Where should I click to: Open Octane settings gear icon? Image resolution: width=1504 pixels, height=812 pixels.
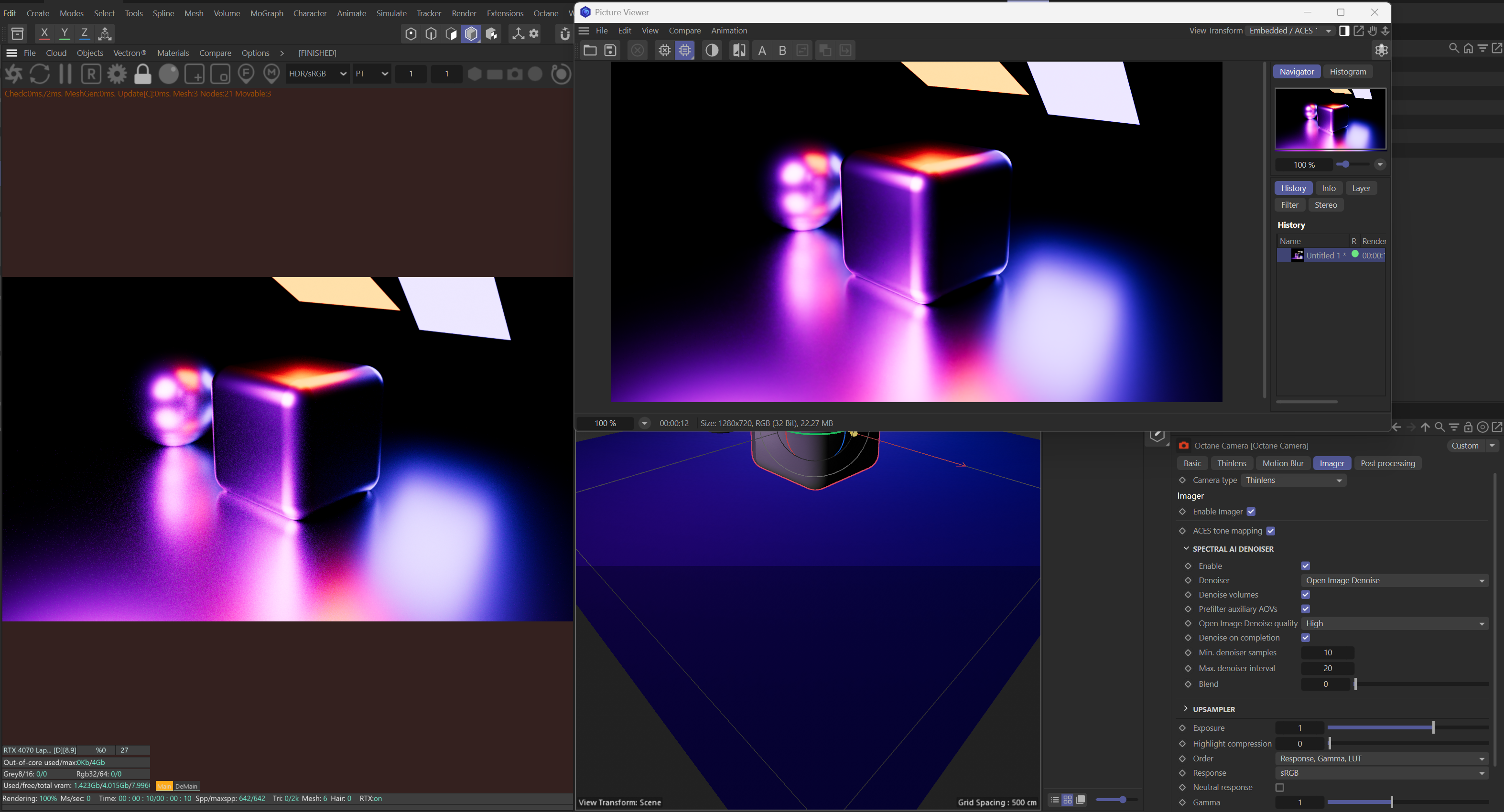(x=117, y=74)
